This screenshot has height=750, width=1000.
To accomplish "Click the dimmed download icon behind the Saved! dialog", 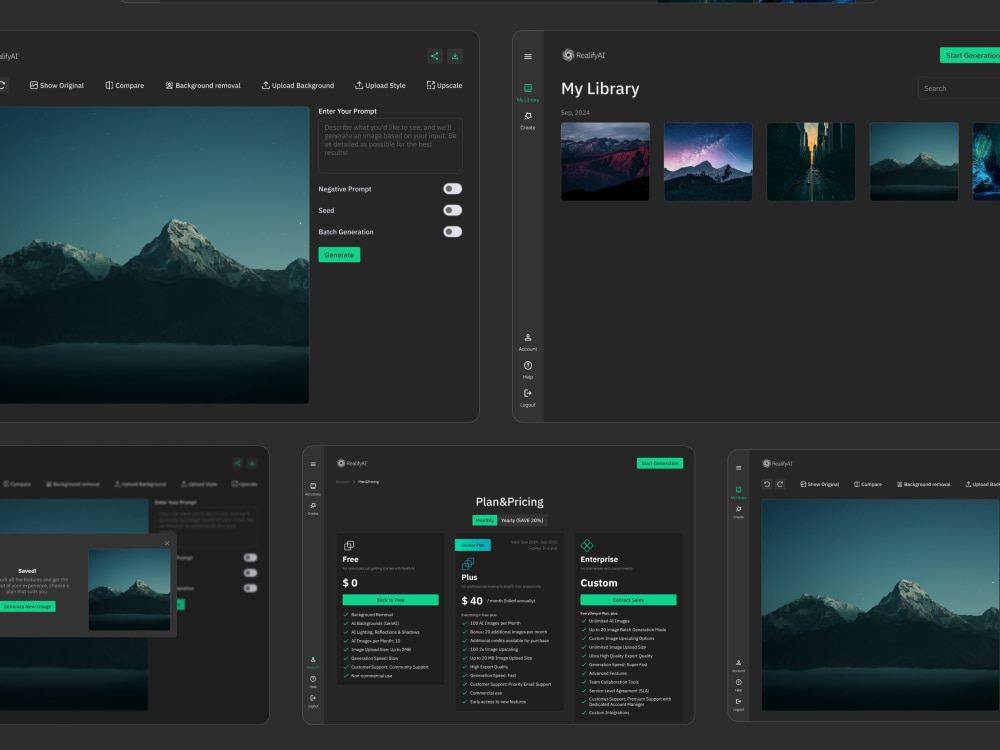I will [252, 464].
